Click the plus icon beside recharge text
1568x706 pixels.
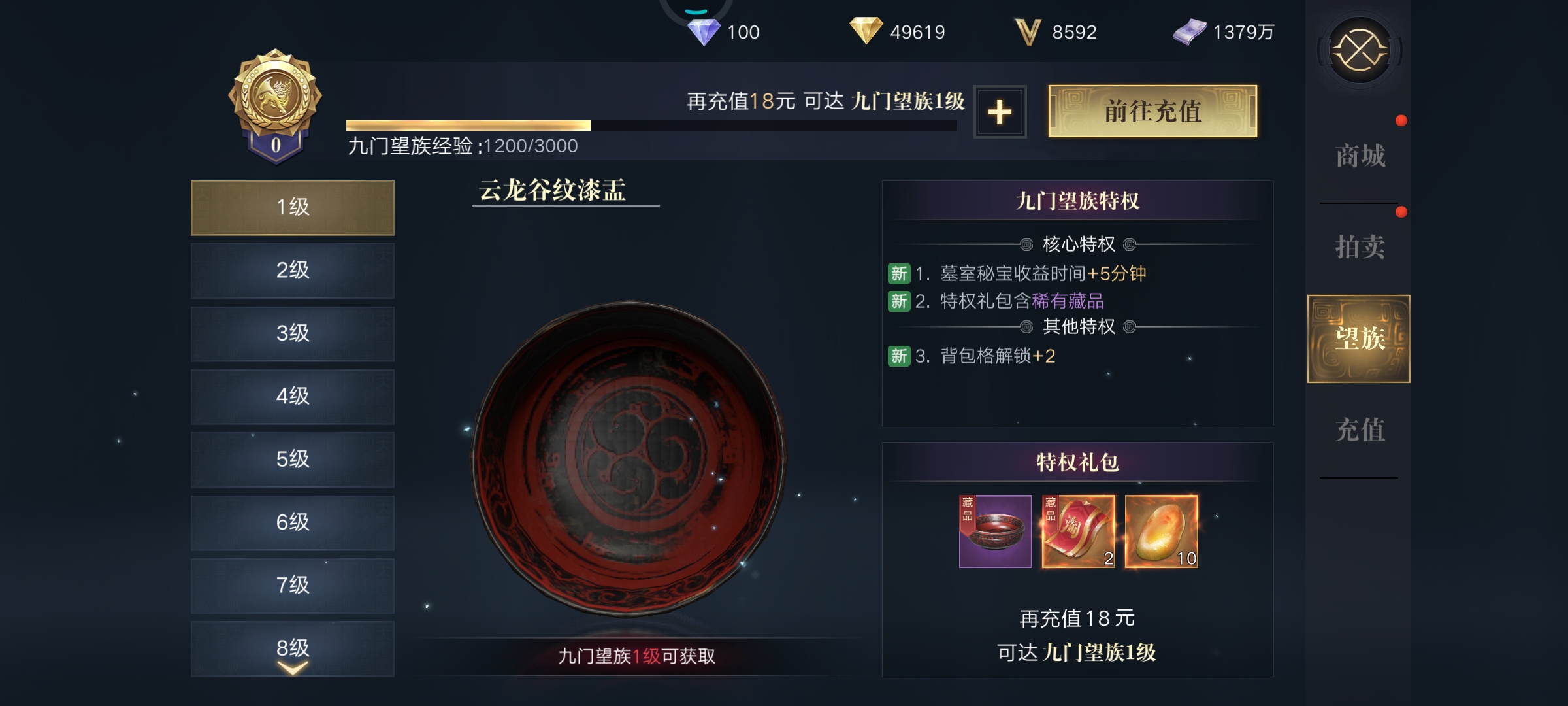(x=1000, y=112)
